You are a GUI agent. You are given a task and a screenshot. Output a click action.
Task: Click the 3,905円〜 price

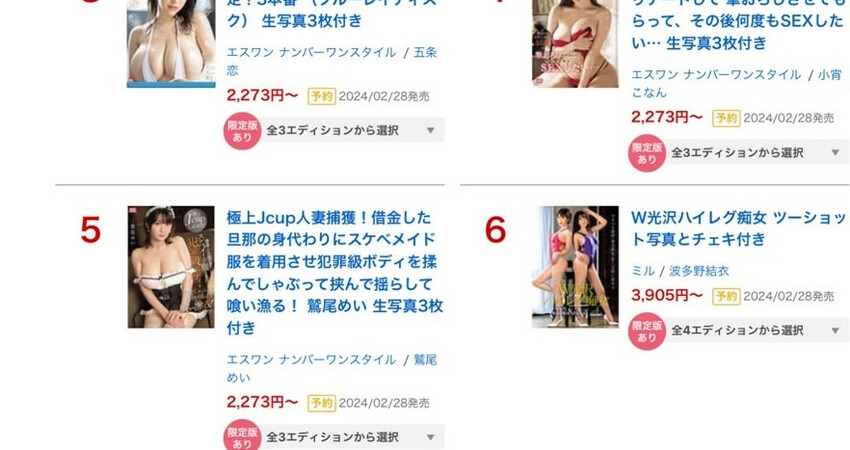coord(667,295)
